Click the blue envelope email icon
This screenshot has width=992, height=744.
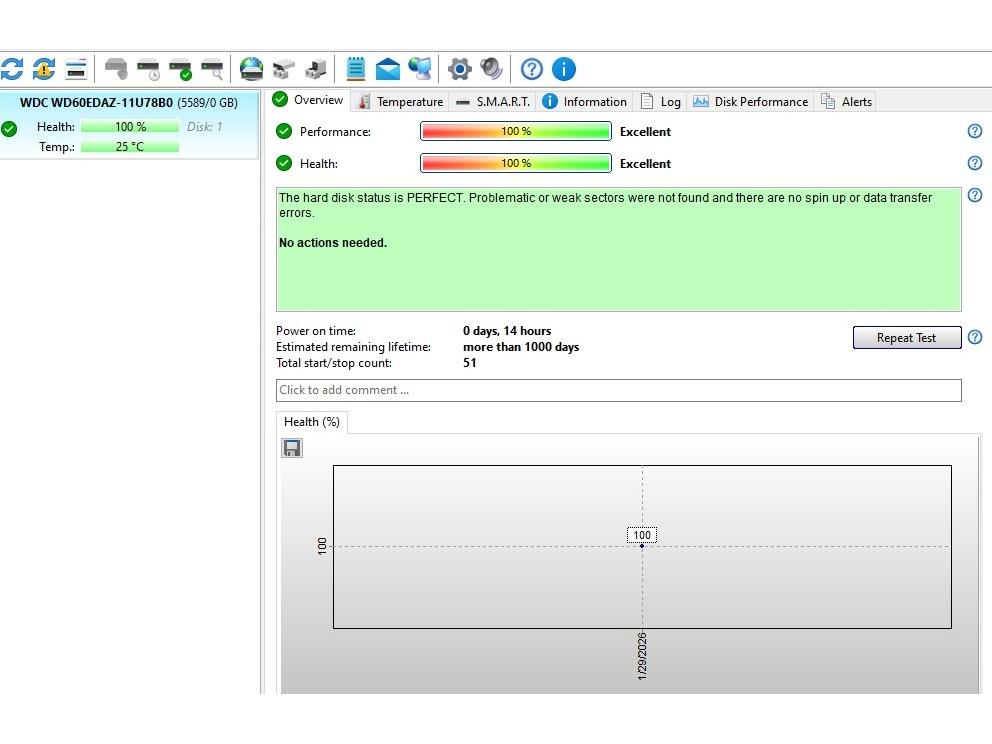coord(388,69)
